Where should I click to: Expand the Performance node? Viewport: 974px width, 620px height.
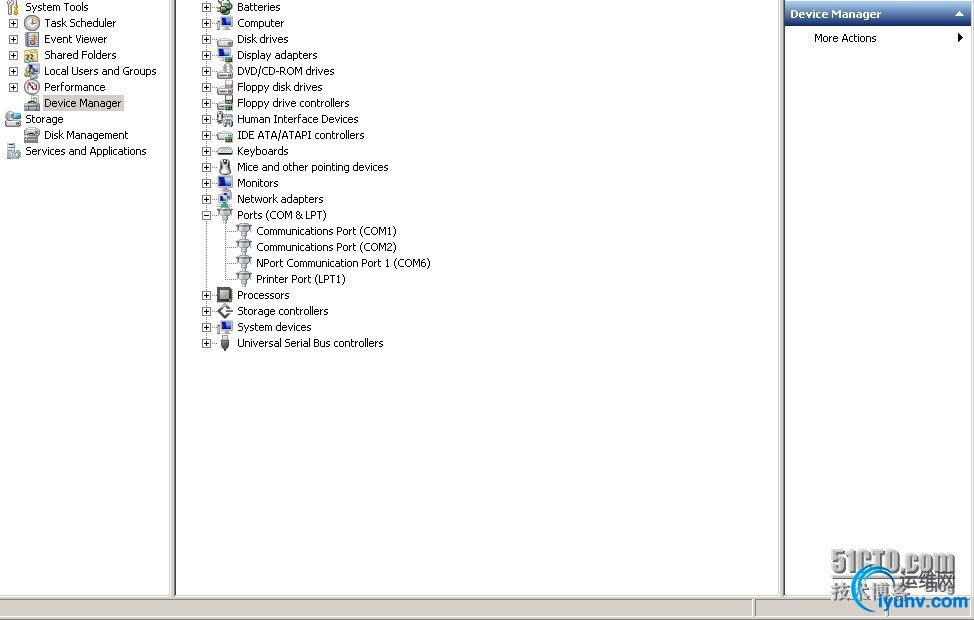click(x=13, y=88)
